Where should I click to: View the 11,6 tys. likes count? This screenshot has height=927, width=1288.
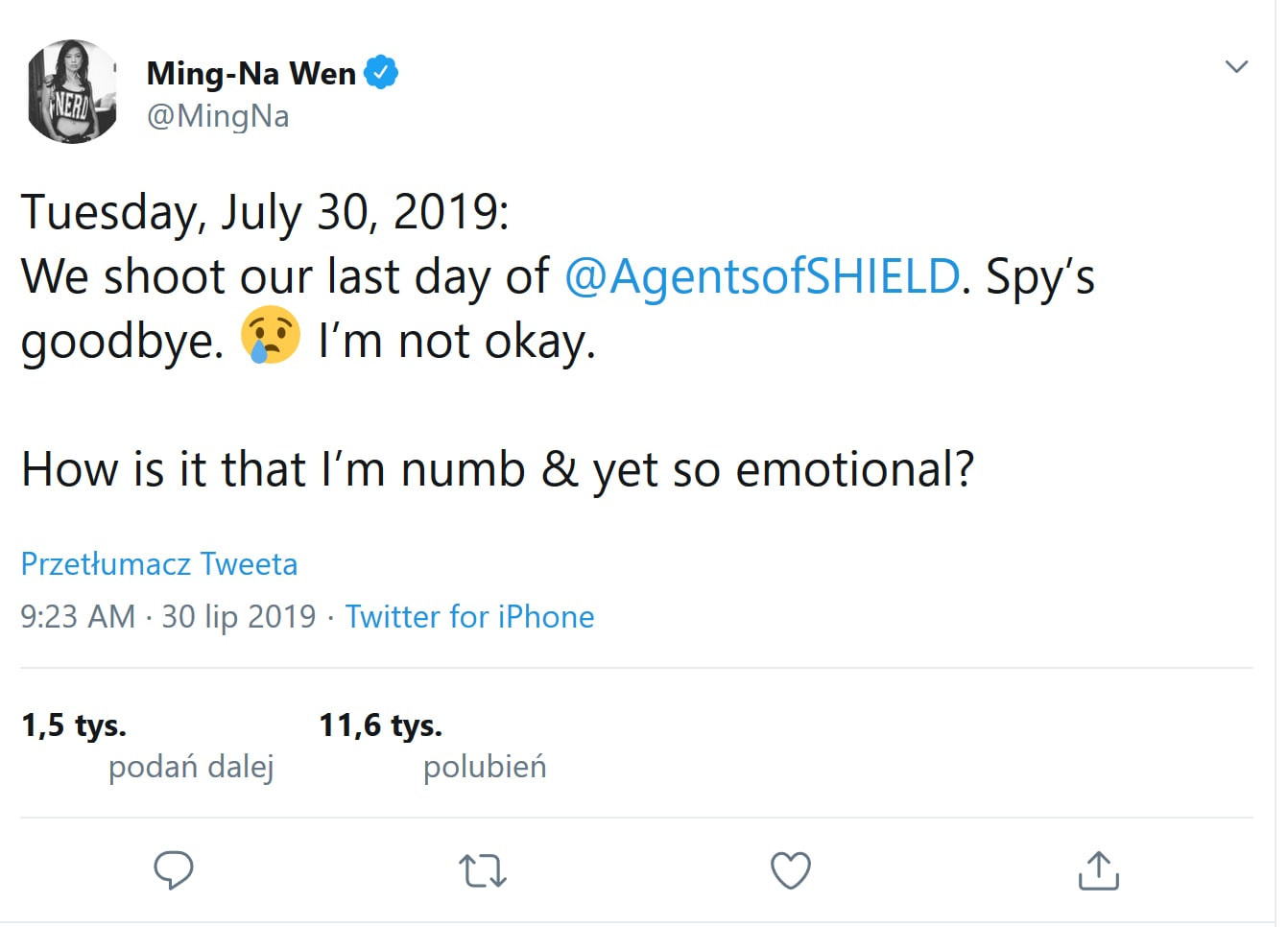381,725
